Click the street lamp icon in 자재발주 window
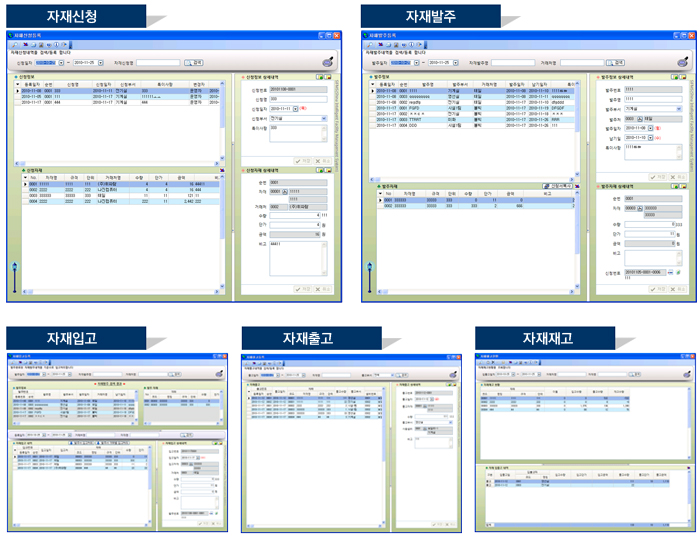 coord(367,277)
